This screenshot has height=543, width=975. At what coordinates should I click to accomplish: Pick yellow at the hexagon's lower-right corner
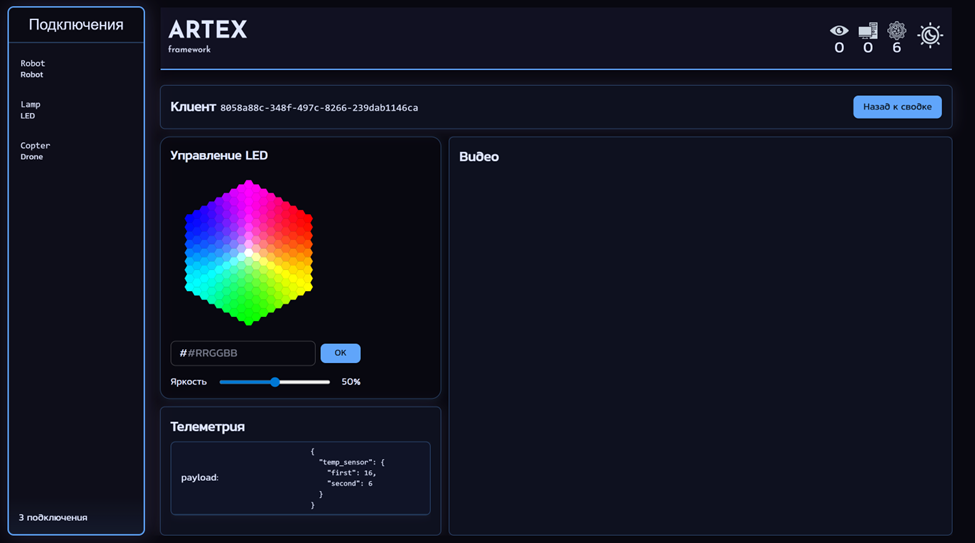[309, 286]
